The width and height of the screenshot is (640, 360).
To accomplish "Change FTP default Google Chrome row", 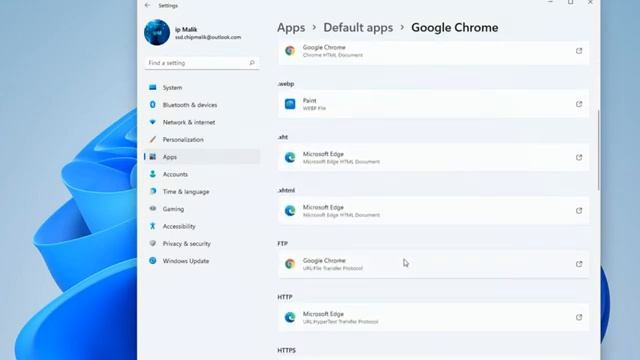I will click(x=433, y=264).
